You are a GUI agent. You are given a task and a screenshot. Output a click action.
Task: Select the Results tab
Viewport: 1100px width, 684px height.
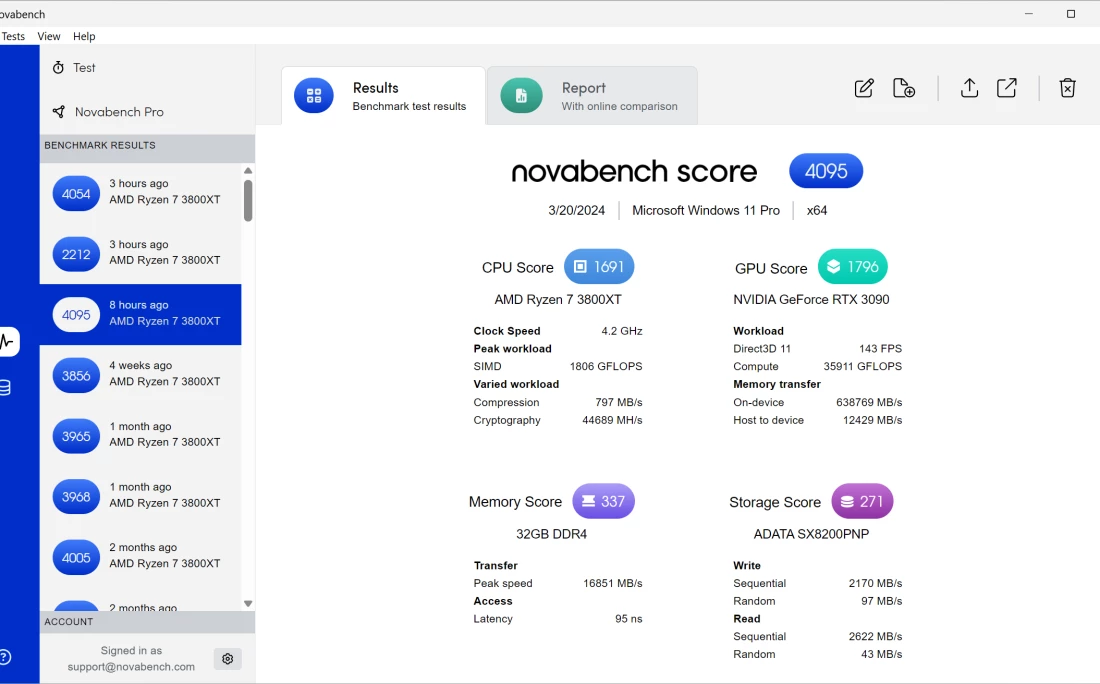(383, 96)
